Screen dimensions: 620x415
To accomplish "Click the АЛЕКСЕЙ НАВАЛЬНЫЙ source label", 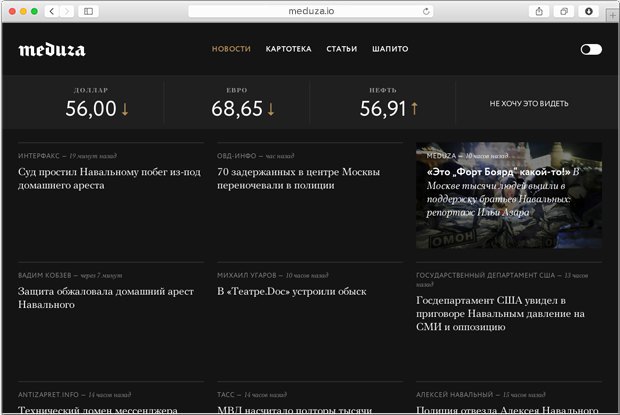I will coord(454,394).
